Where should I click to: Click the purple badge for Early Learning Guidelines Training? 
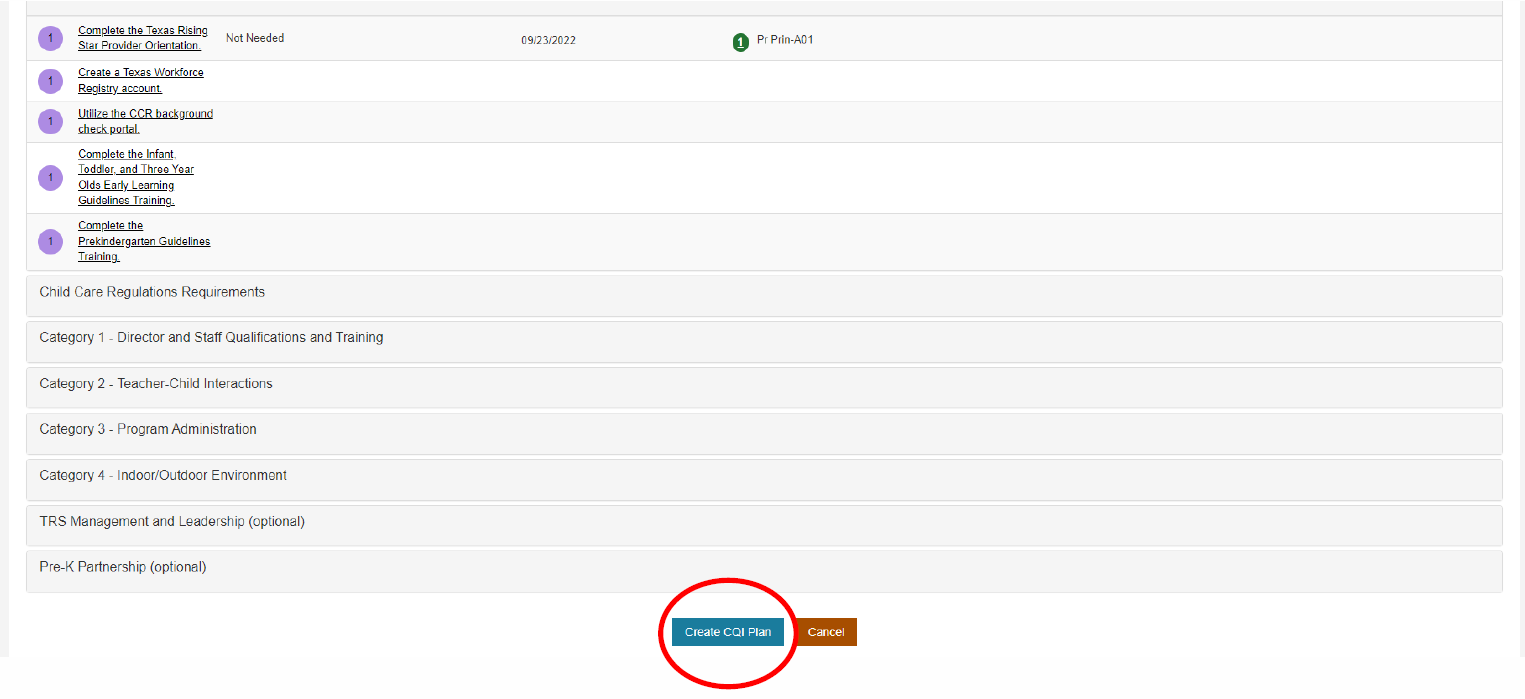50,177
